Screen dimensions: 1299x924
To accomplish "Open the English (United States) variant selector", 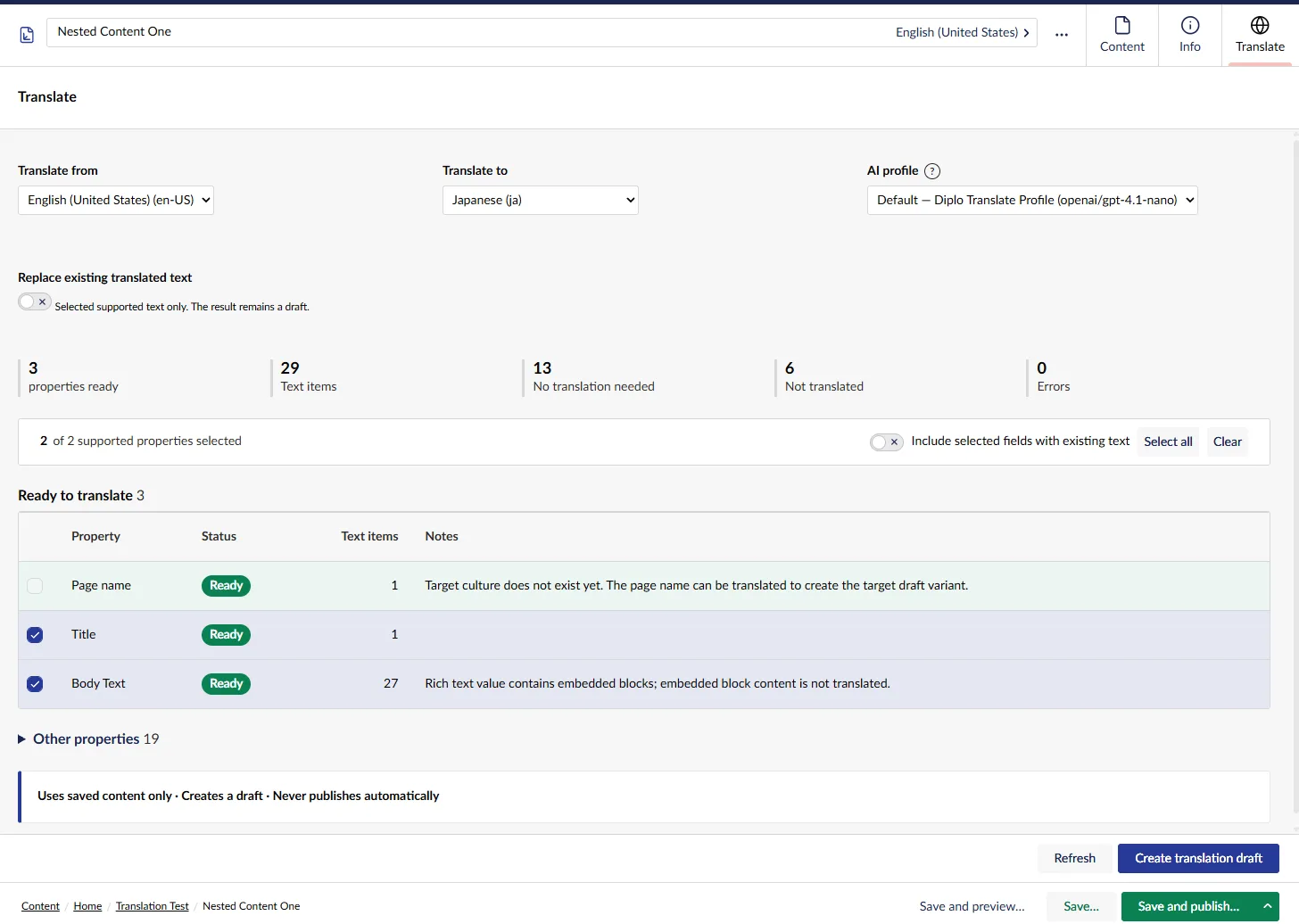I will coord(963,32).
